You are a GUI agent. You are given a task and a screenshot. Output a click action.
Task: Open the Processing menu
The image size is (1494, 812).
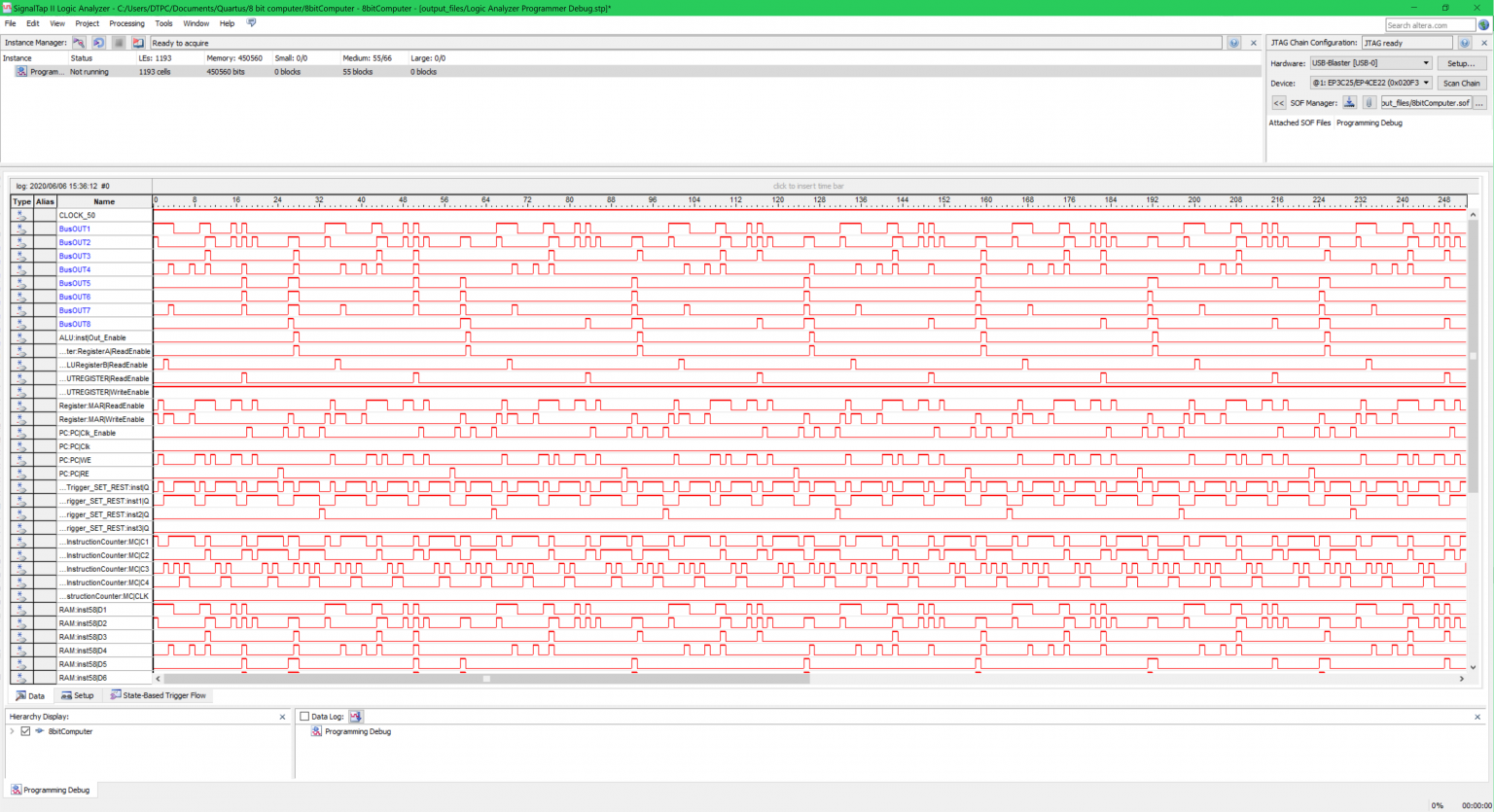point(126,22)
